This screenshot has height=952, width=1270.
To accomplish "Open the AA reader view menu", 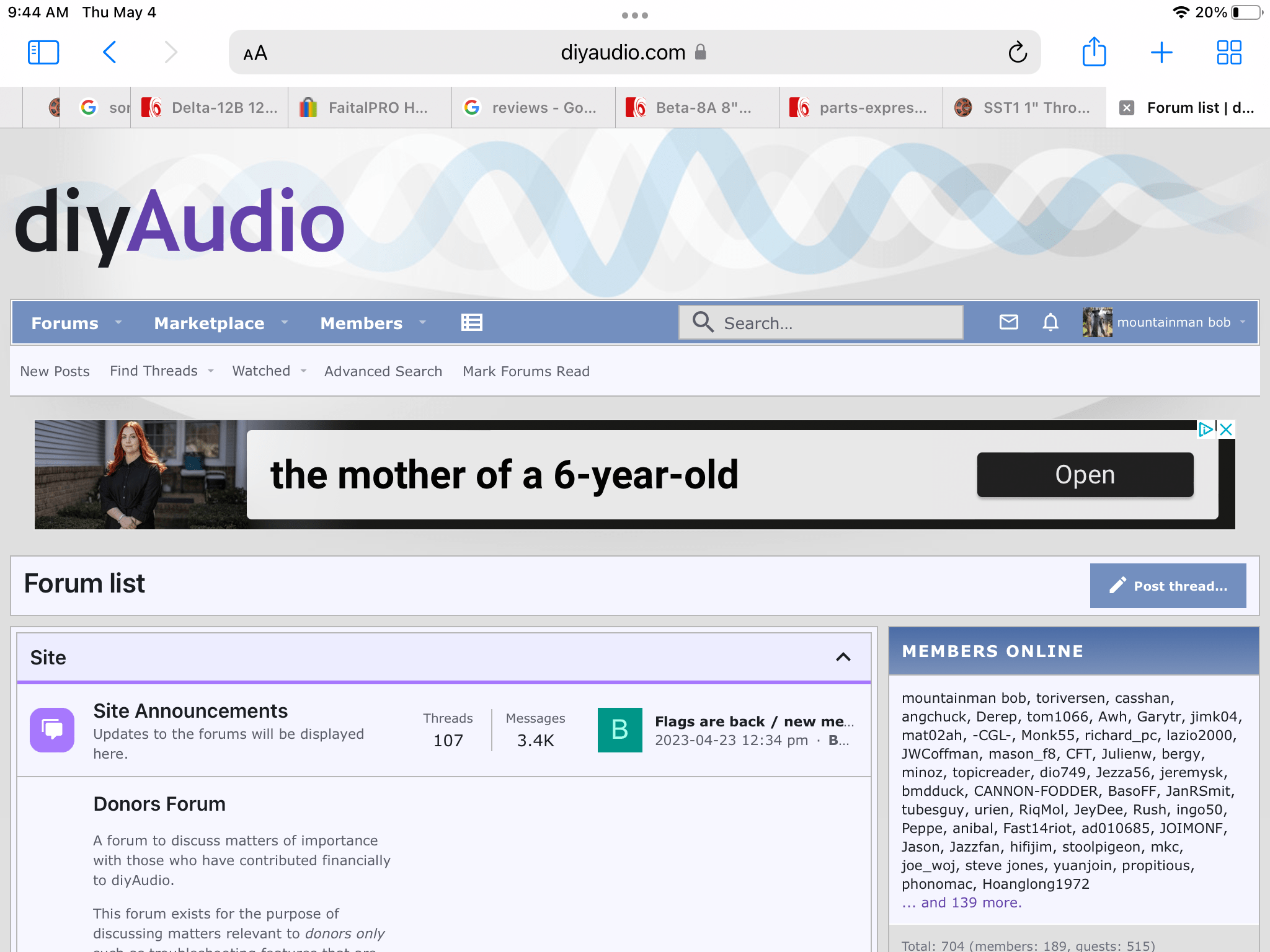I will click(255, 53).
